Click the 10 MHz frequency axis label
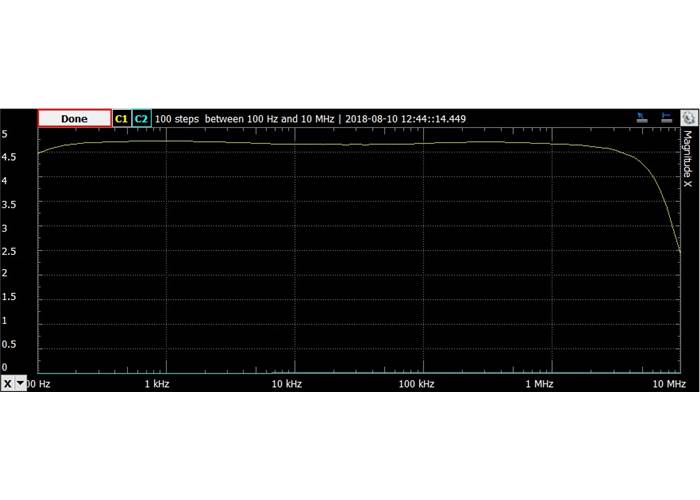The width and height of the screenshot is (700, 500). 668,384
